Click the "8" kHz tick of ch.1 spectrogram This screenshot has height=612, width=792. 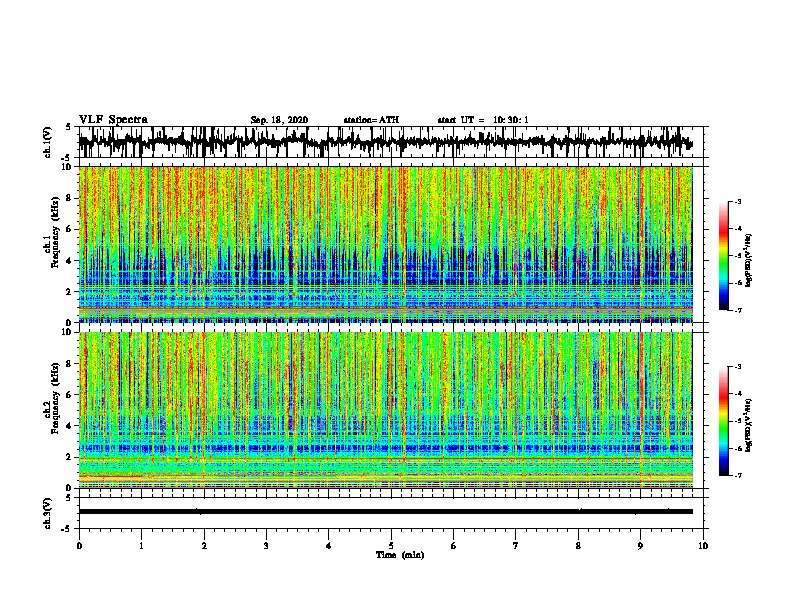(70, 198)
